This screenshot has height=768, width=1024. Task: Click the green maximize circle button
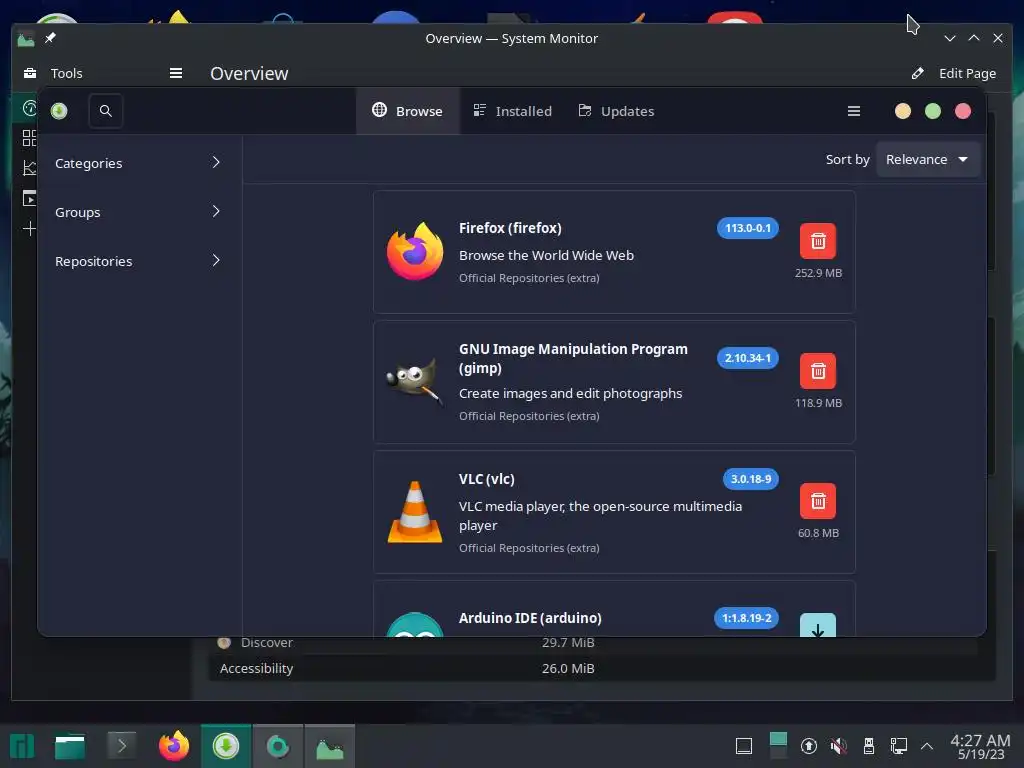pos(933,111)
